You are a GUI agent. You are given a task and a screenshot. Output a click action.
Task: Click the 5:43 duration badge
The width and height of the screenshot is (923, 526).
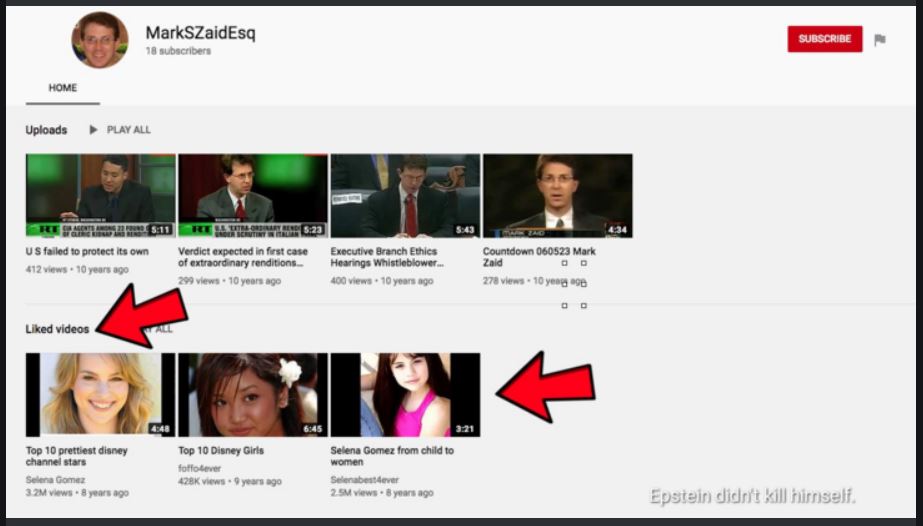pyautogui.click(x=465, y=229)
